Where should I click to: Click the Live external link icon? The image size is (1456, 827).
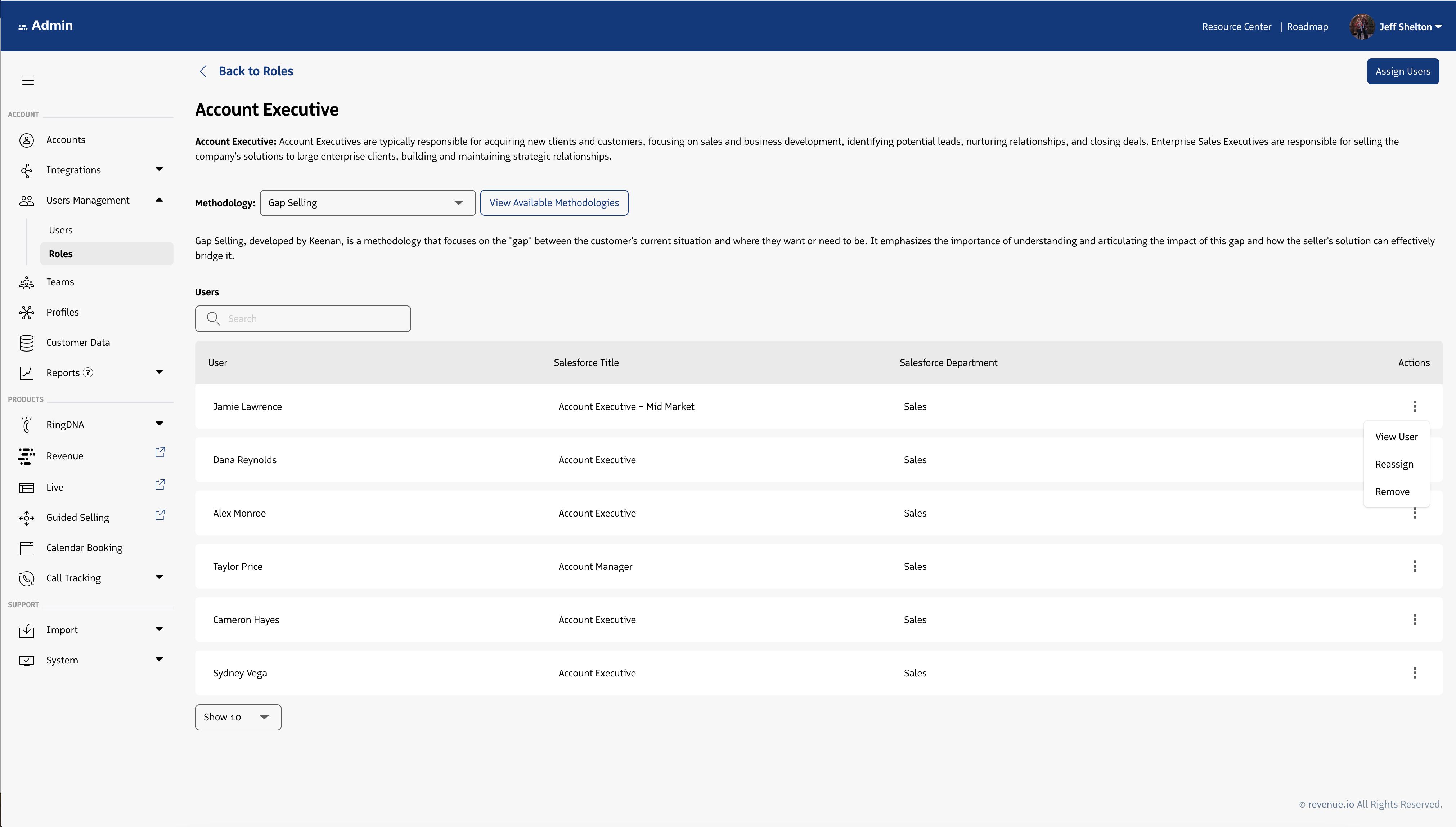click(160, 484)
